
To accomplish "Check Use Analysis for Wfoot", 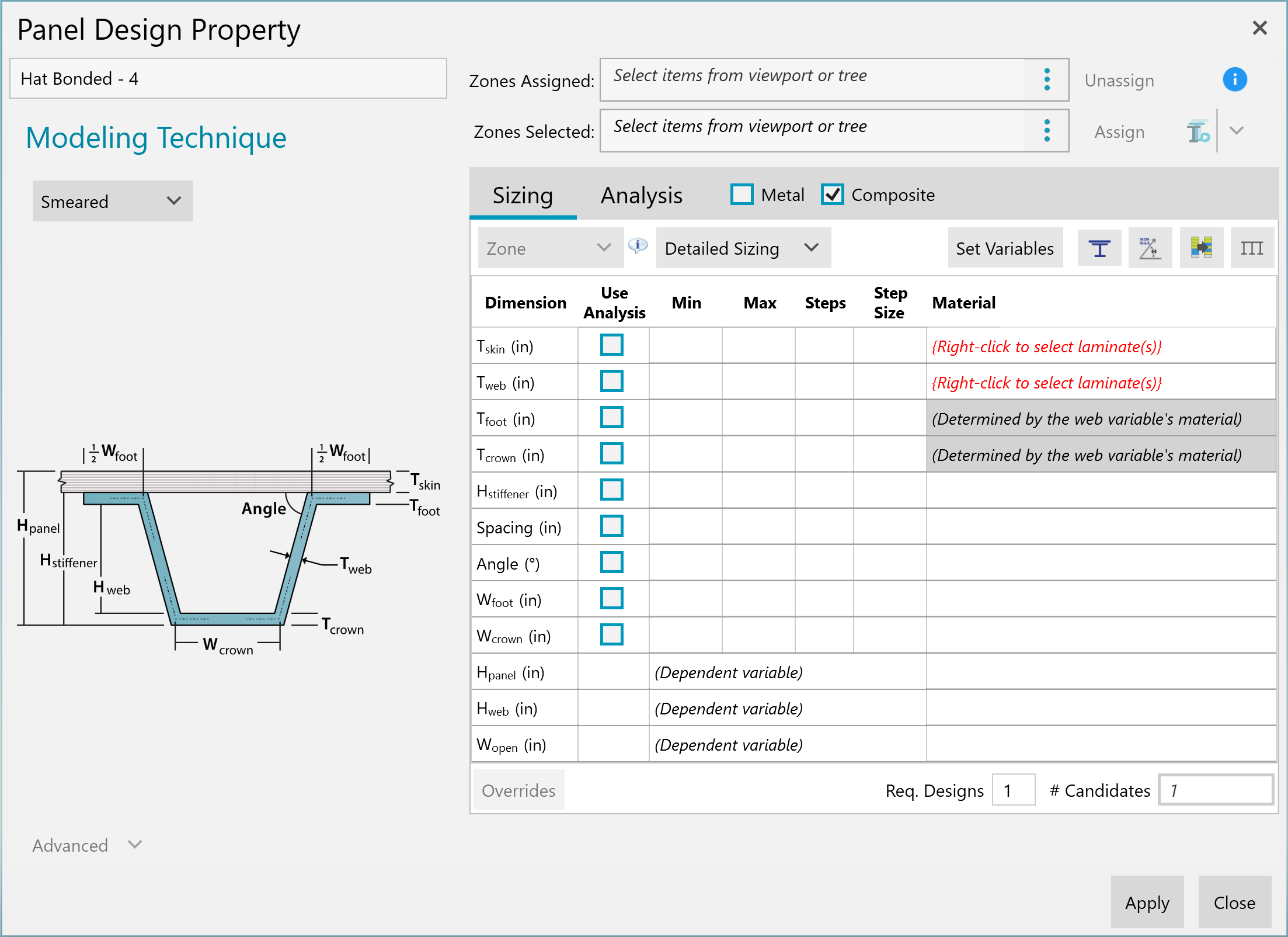I will [x=612, y=598].
